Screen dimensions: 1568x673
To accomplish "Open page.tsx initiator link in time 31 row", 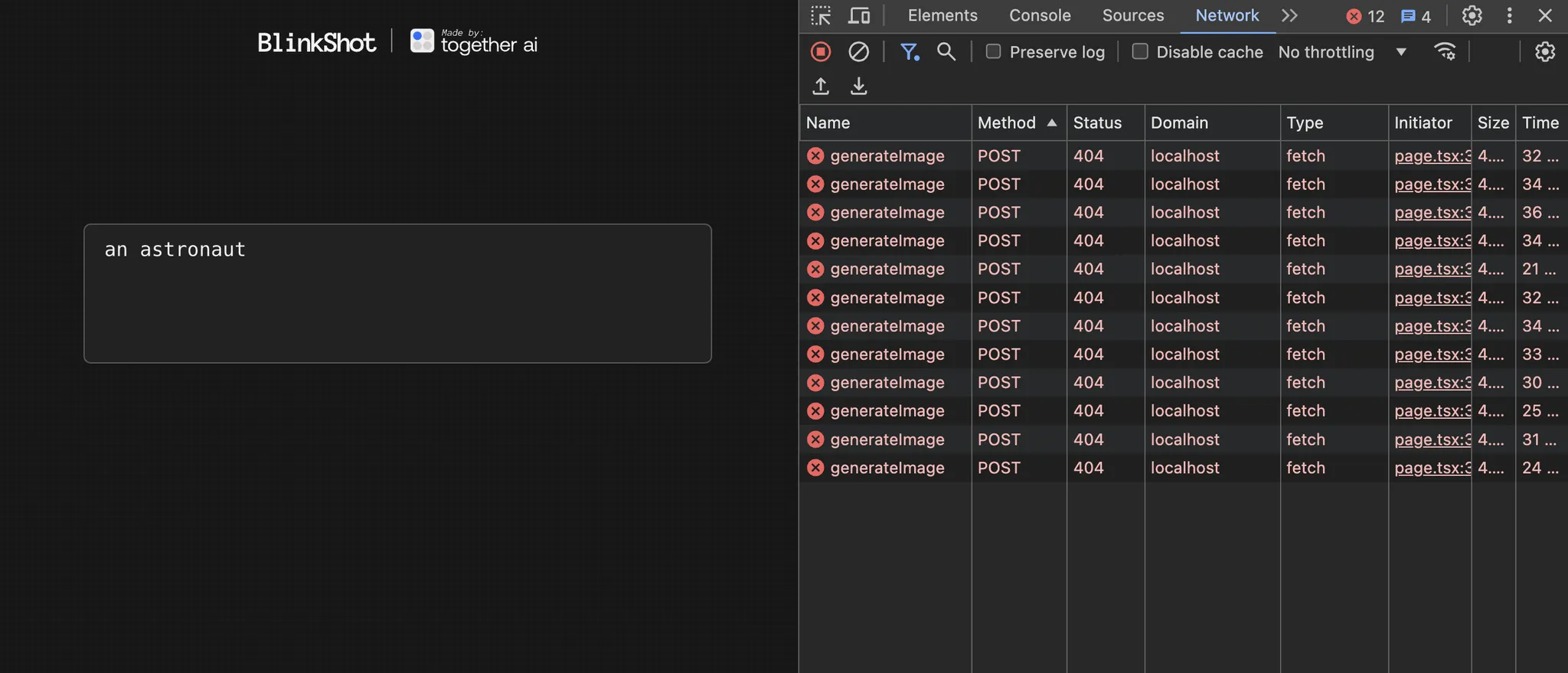I will click(x=1432, y=439).
